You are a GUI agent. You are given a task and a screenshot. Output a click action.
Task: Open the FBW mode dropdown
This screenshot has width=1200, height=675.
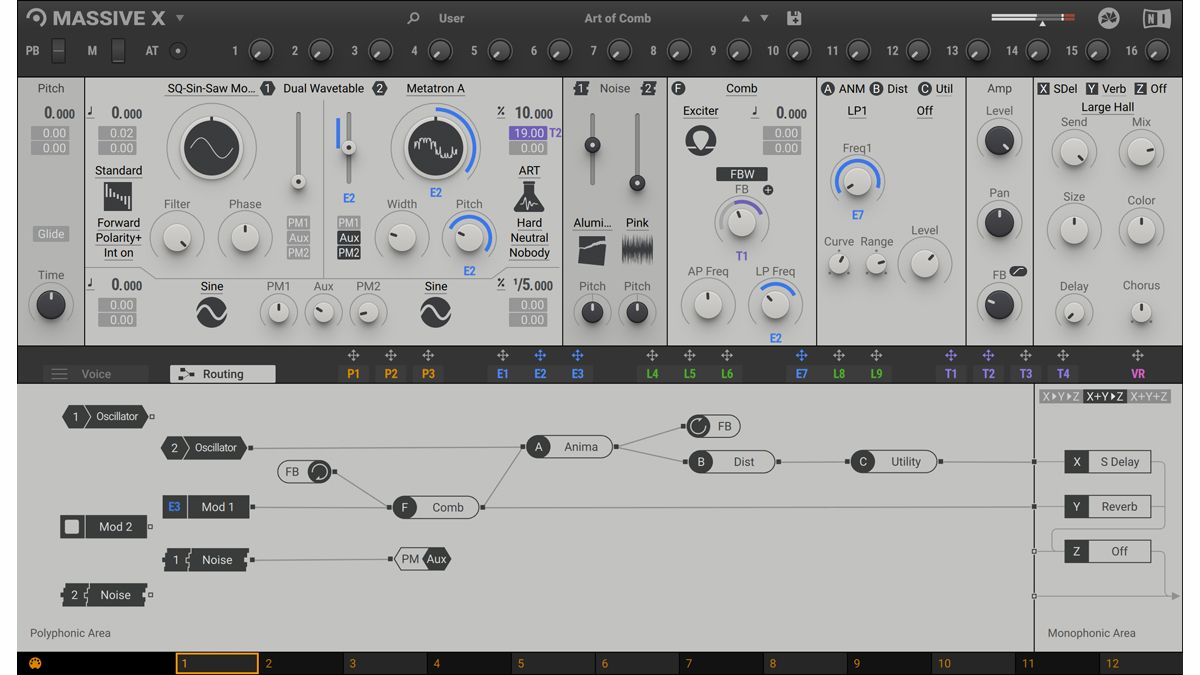(742, 174)
